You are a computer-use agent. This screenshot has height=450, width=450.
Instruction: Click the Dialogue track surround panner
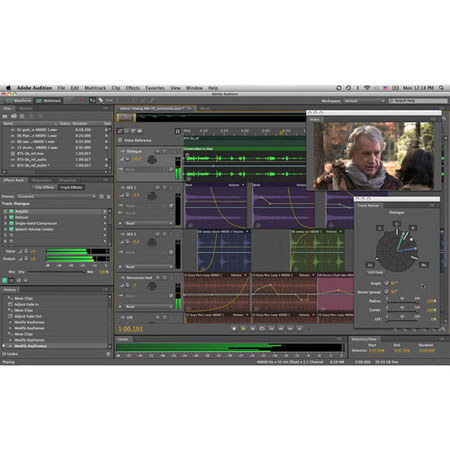pyautogui.click(x=152, y=160)
